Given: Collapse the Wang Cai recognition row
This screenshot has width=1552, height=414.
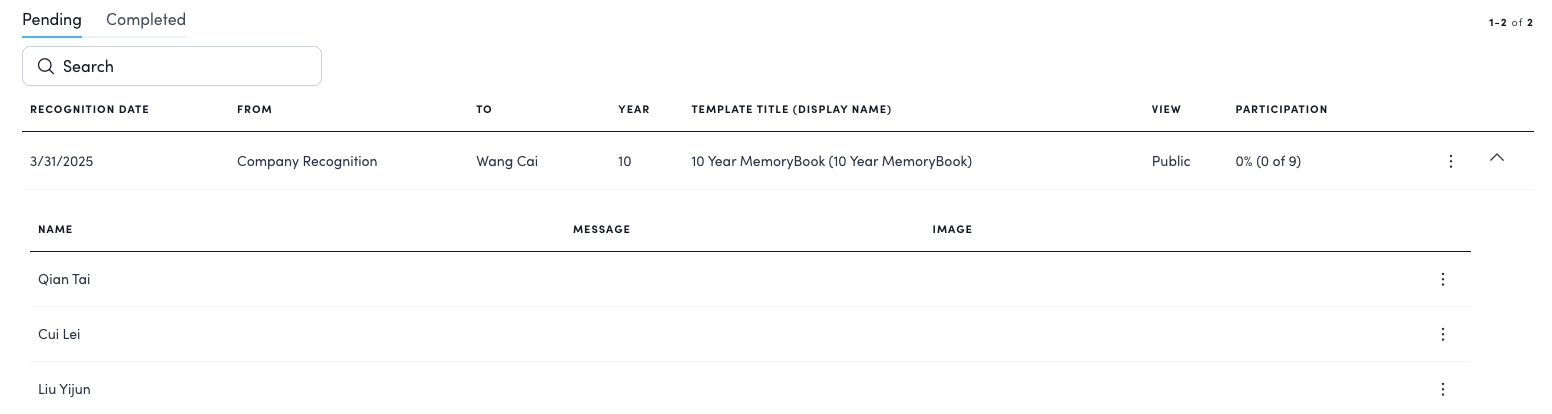Looking at the screenshot, I should 1497,158.
